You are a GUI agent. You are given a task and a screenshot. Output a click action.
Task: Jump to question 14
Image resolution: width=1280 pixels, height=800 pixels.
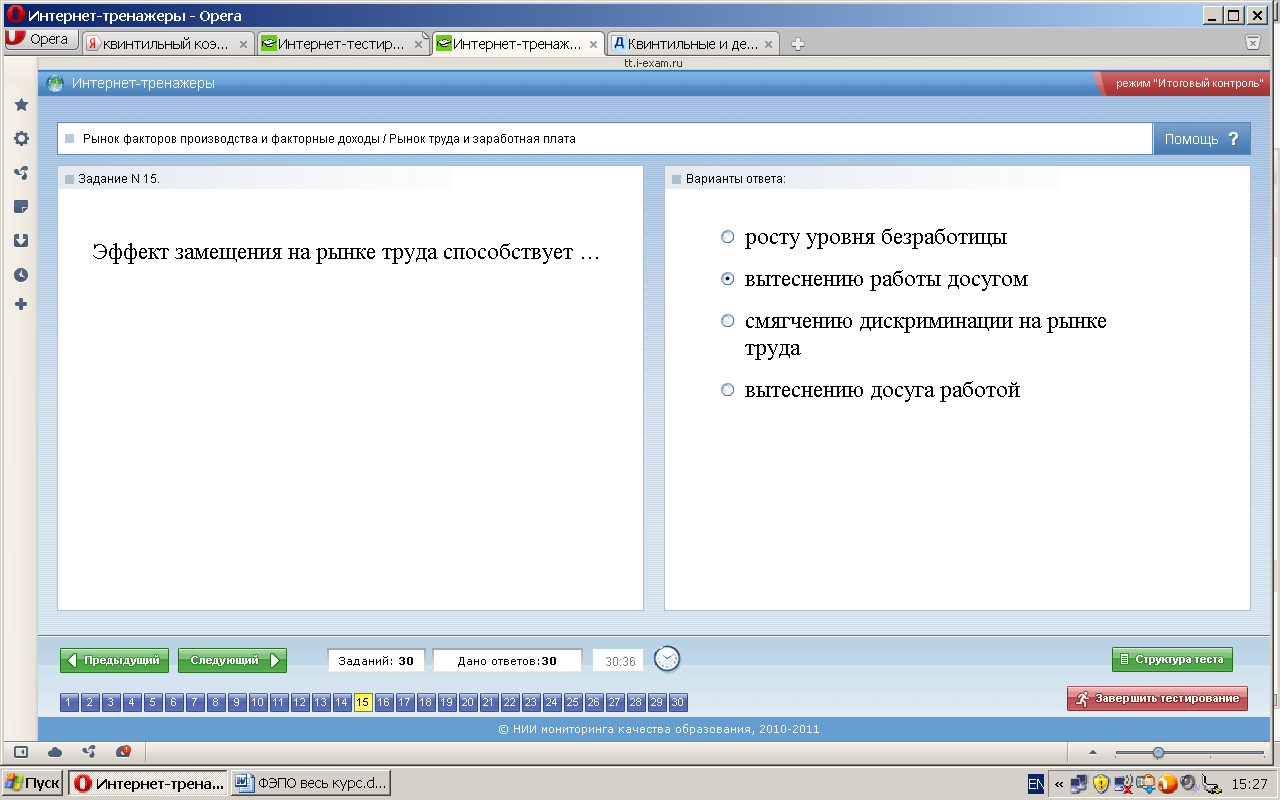tap(341, 703)
